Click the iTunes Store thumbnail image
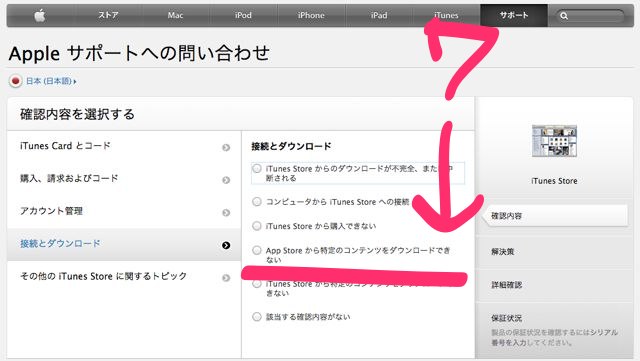Screen dimensions: 640x361 click(554, 141)
